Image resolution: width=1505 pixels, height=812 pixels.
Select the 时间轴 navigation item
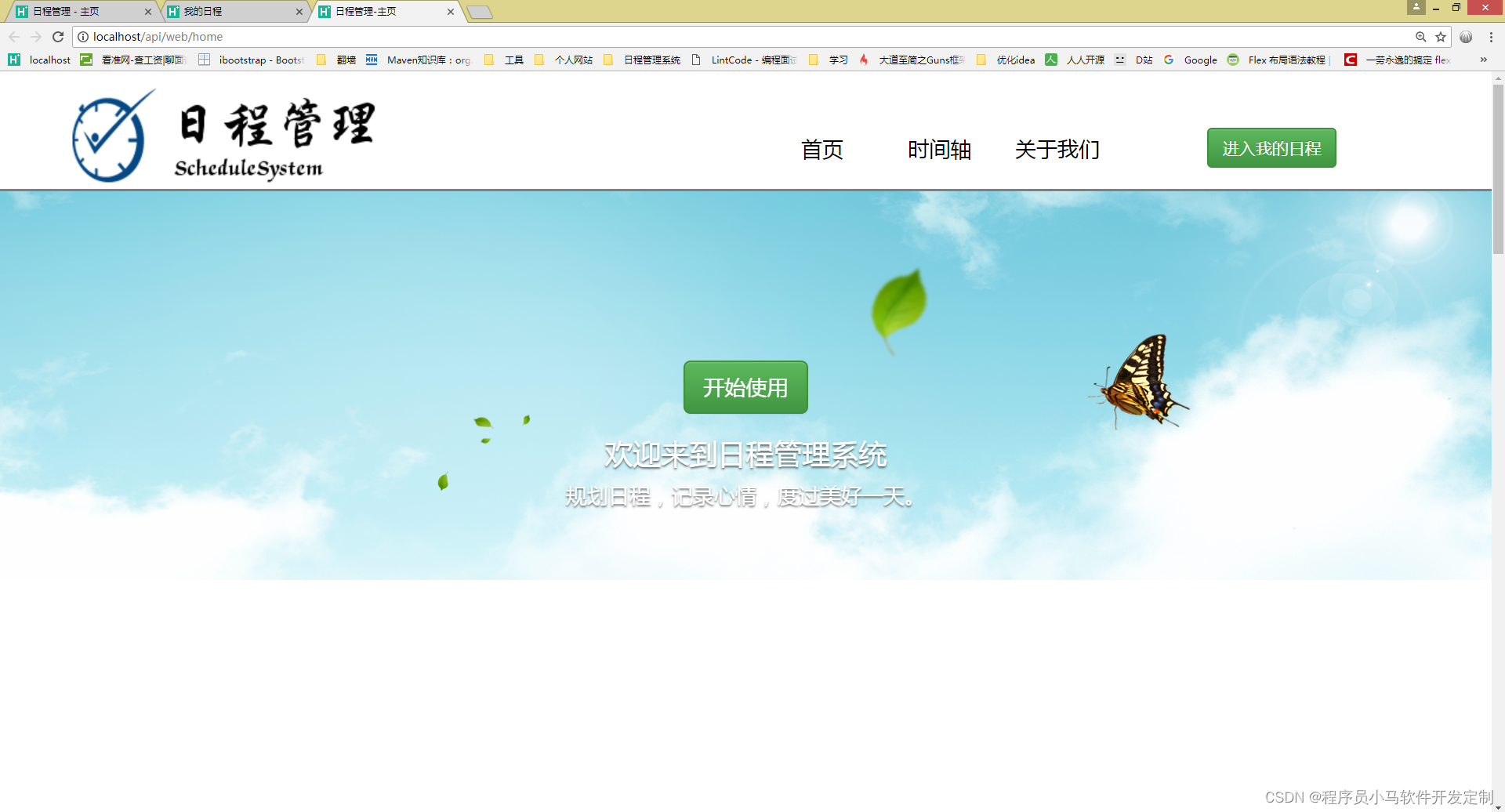pos(939,149)
